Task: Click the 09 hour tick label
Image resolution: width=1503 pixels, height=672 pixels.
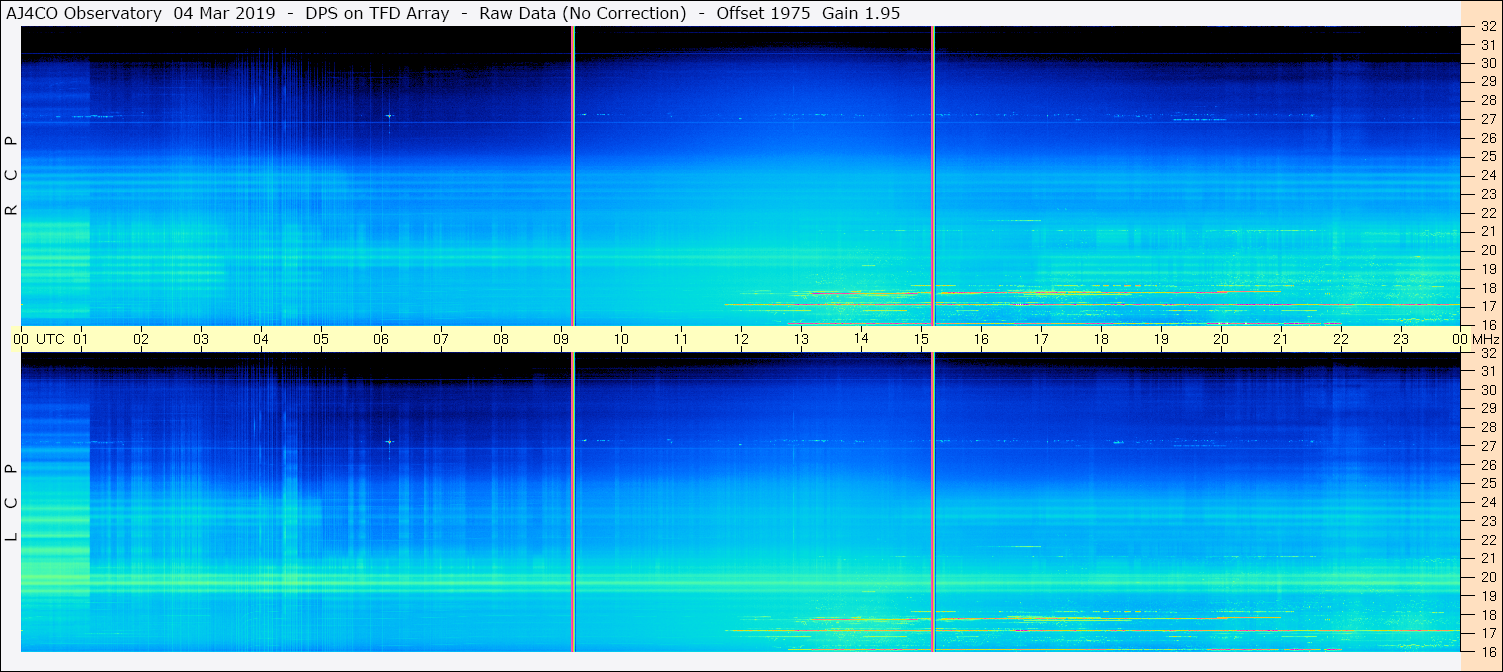Action: click(x=561, y=339)
